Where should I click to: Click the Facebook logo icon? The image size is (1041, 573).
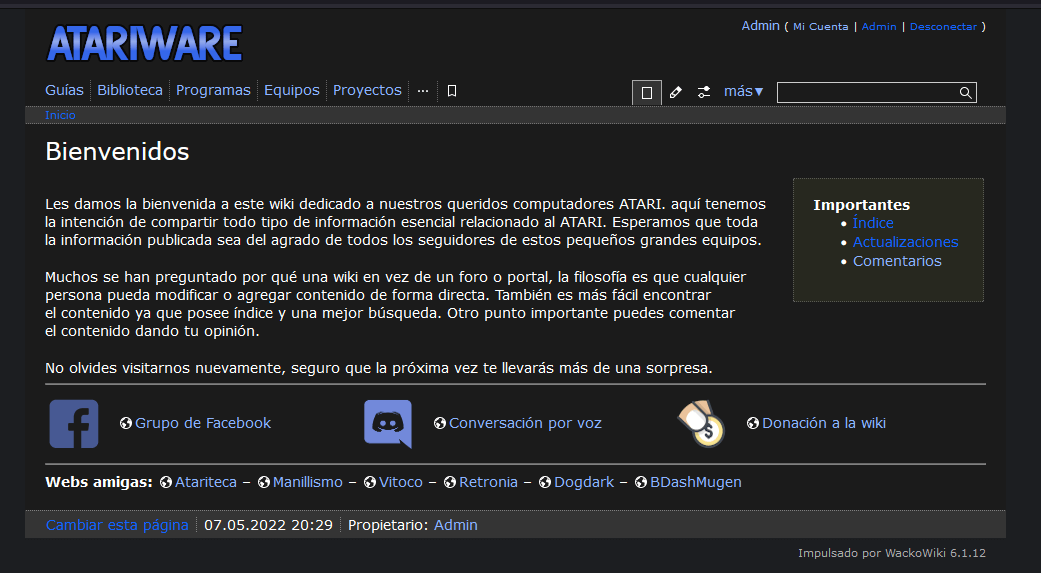pos(74,424)
